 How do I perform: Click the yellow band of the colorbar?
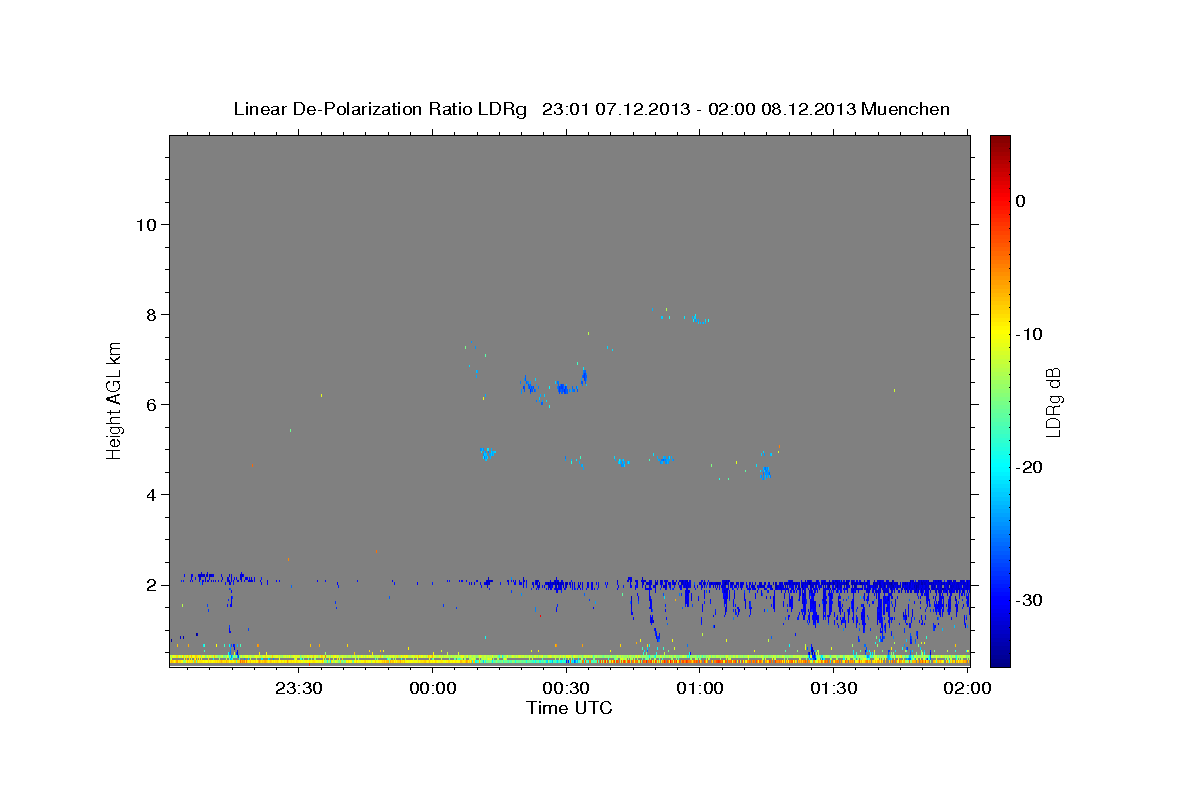point(1000,327)
